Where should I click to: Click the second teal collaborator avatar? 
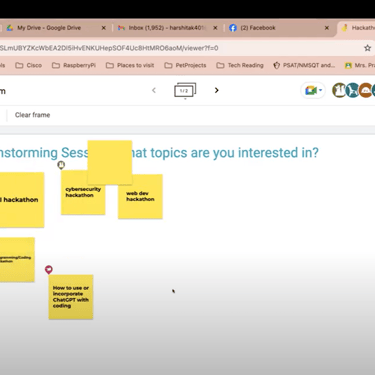[352, 90]
